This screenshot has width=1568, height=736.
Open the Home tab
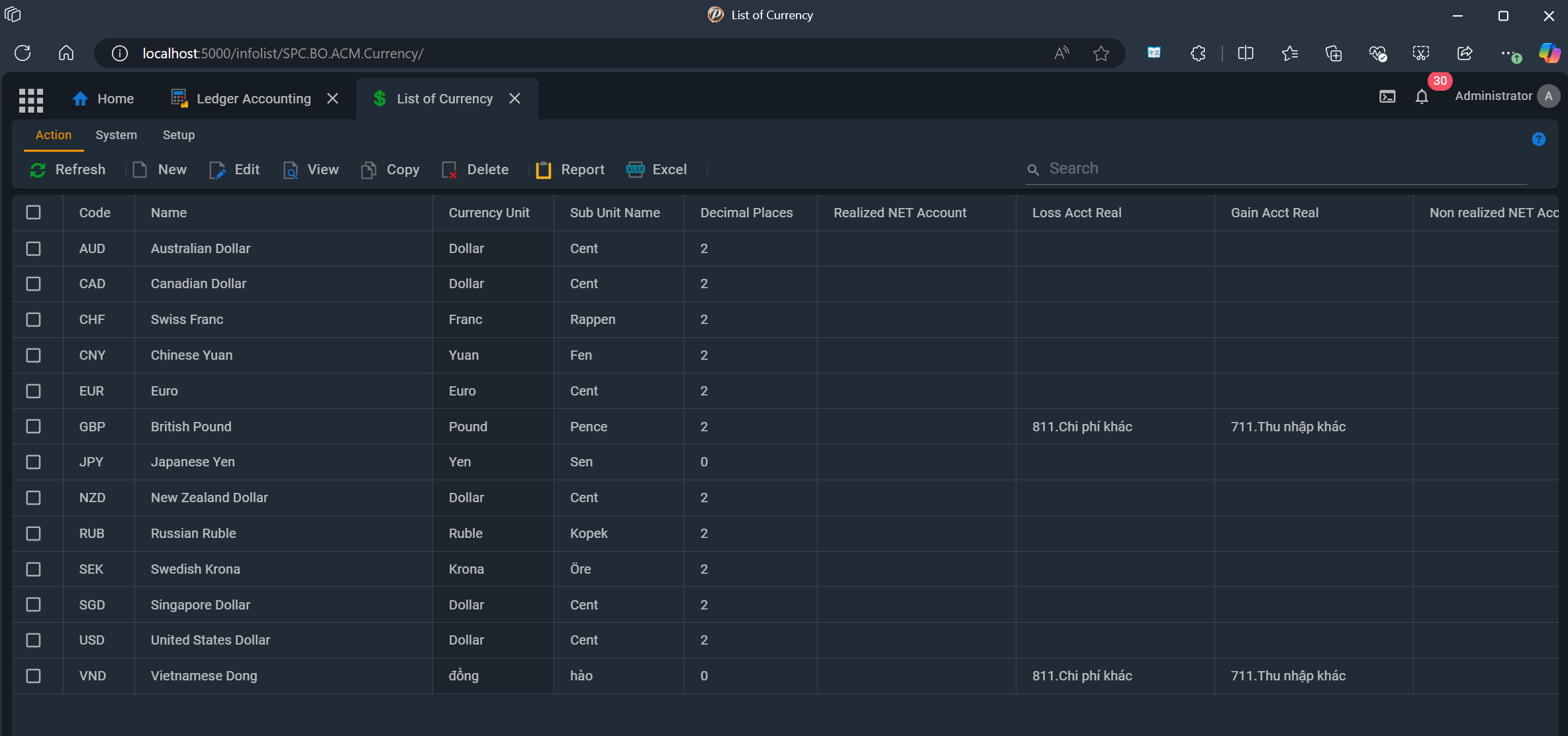point(103,99)
